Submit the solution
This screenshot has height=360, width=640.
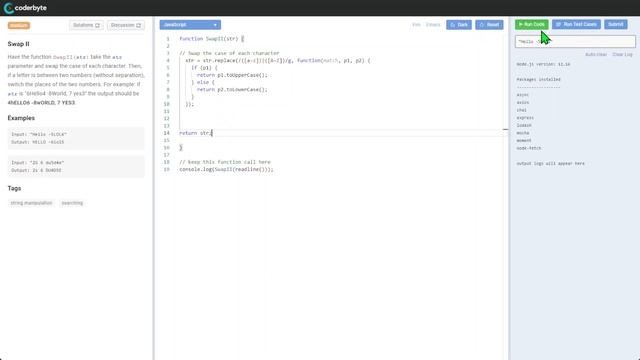(616, 24)
